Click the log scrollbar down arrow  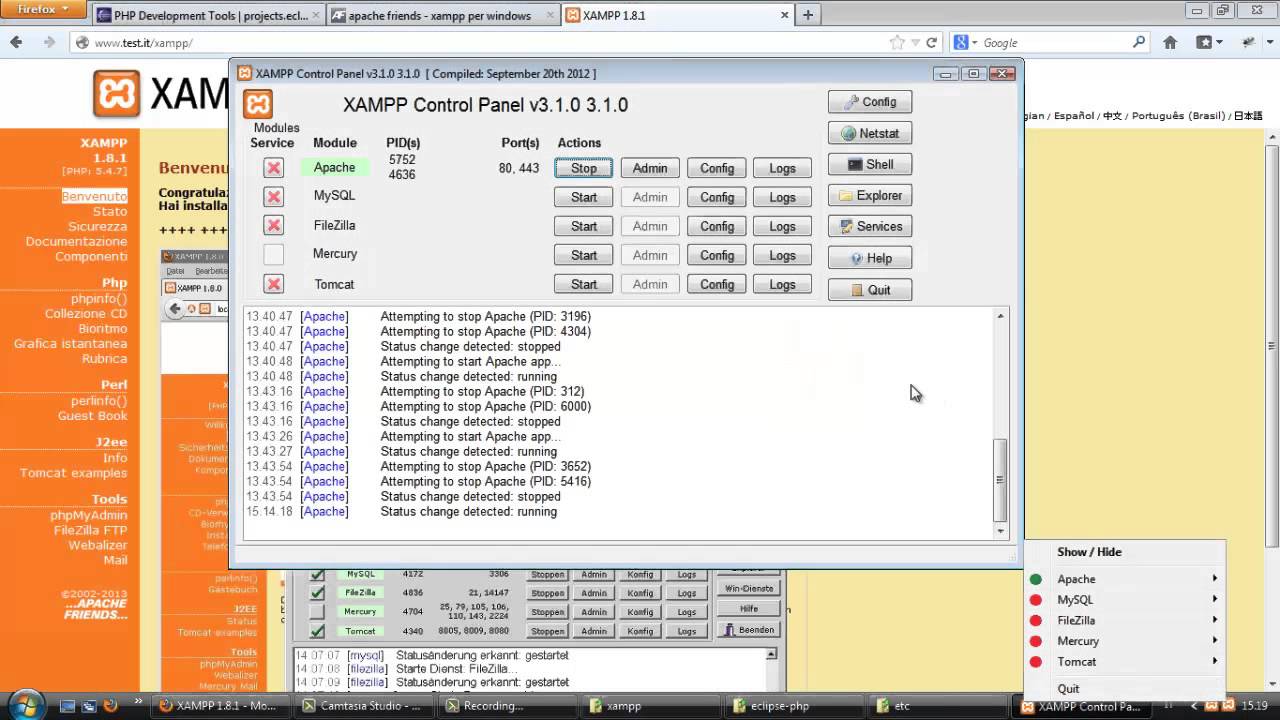tap(1000, 531)
